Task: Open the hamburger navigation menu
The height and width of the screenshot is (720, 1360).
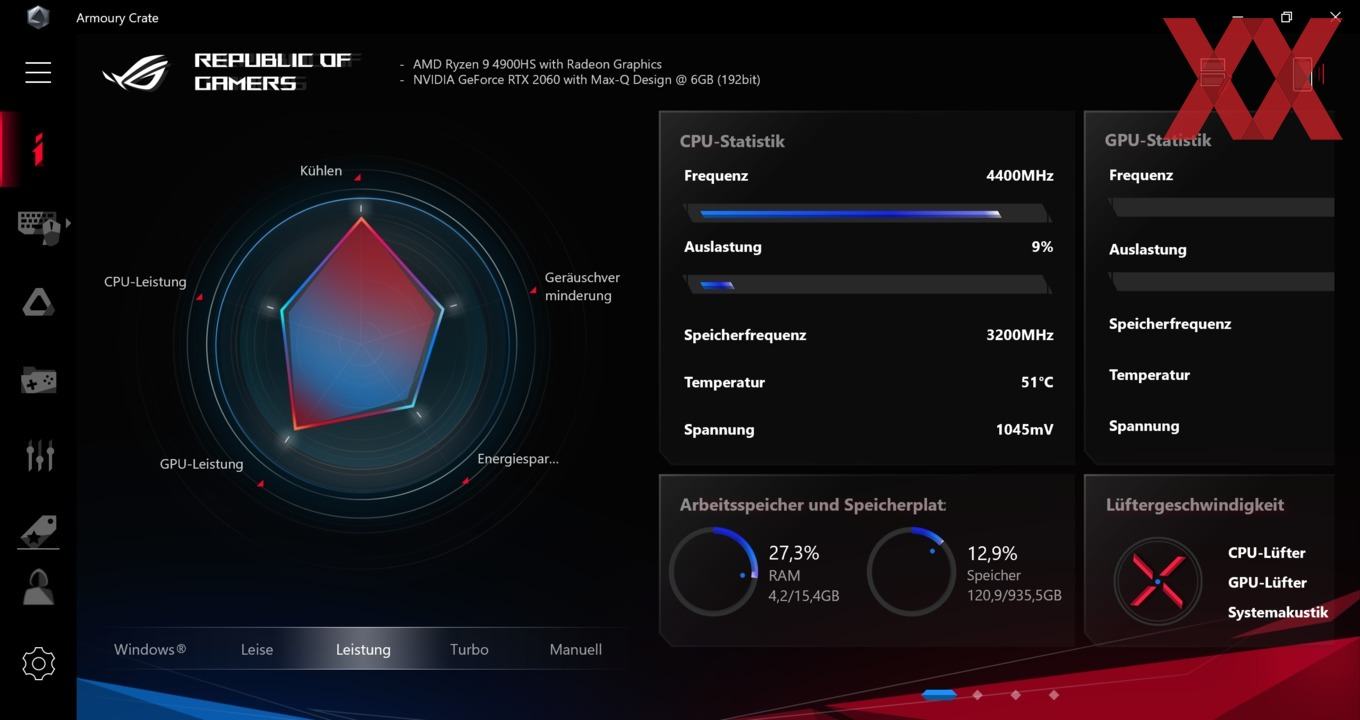Action: [x=38, y=72]
